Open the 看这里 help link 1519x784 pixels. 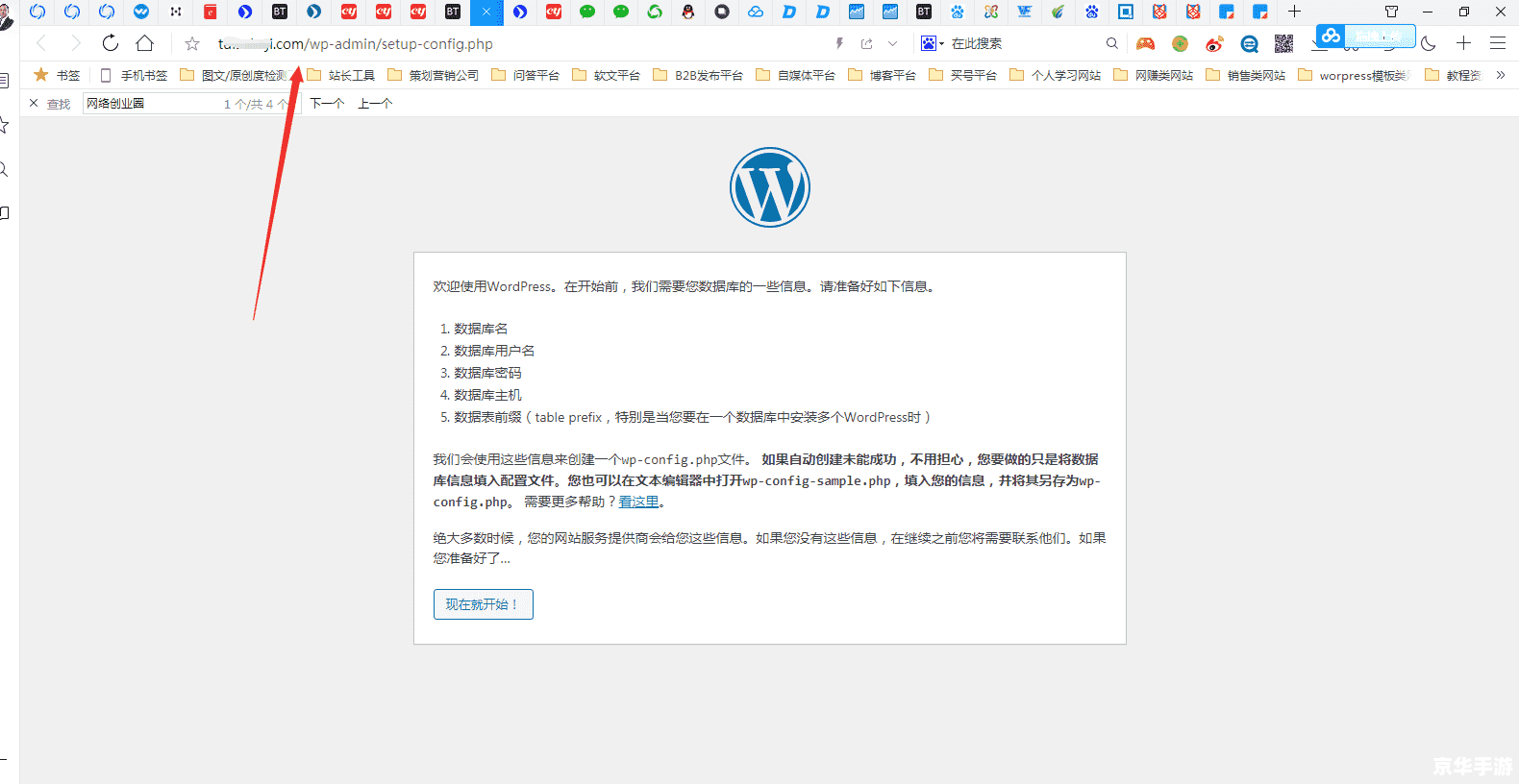click(638, 502)
